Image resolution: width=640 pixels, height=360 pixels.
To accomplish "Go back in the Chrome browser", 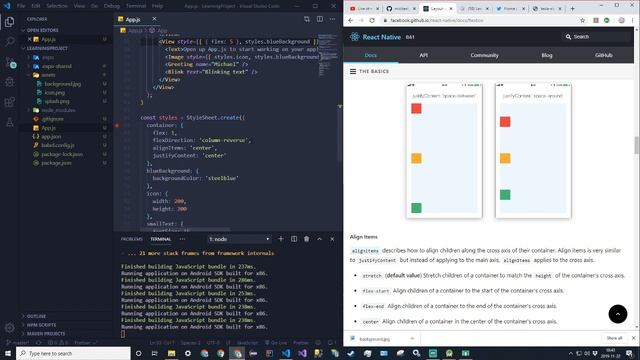I will (351, 20).
